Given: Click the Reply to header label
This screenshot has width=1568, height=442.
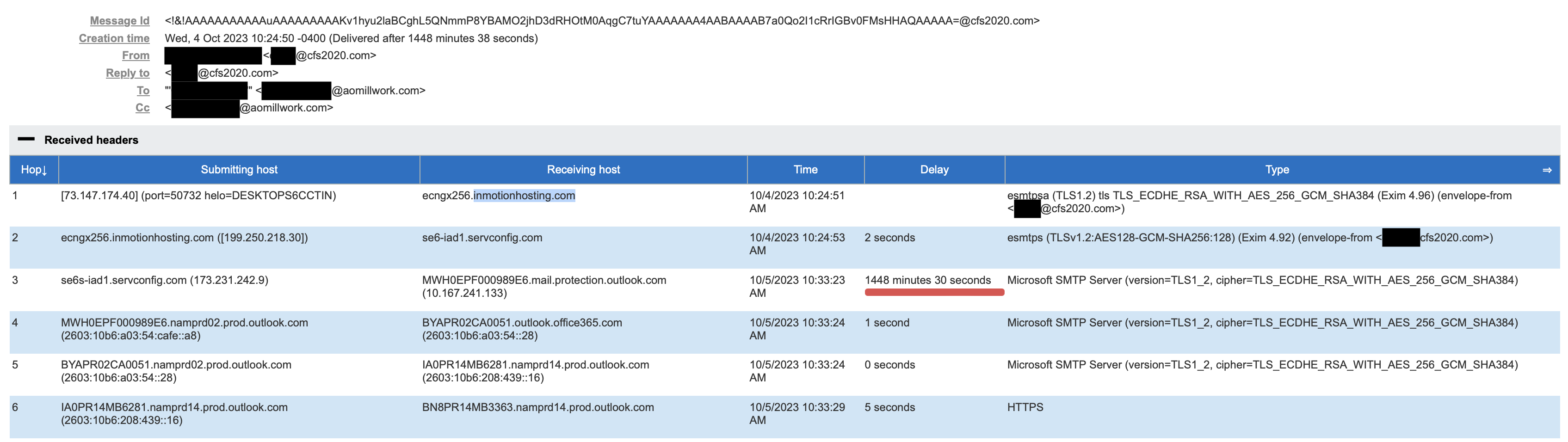Looking at the screenshot, I should pos(127,73).
